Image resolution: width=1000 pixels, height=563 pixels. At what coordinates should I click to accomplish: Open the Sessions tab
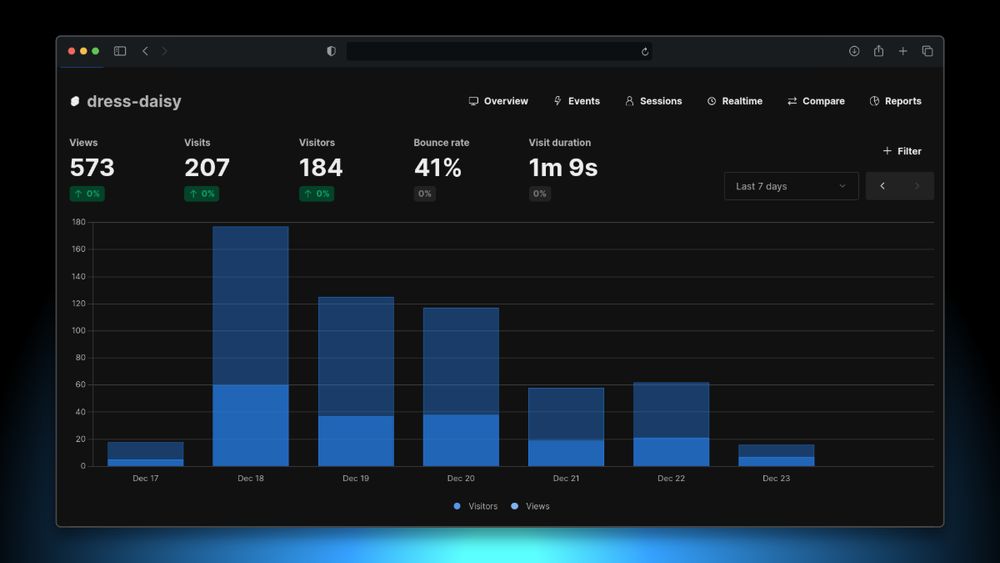653,101
